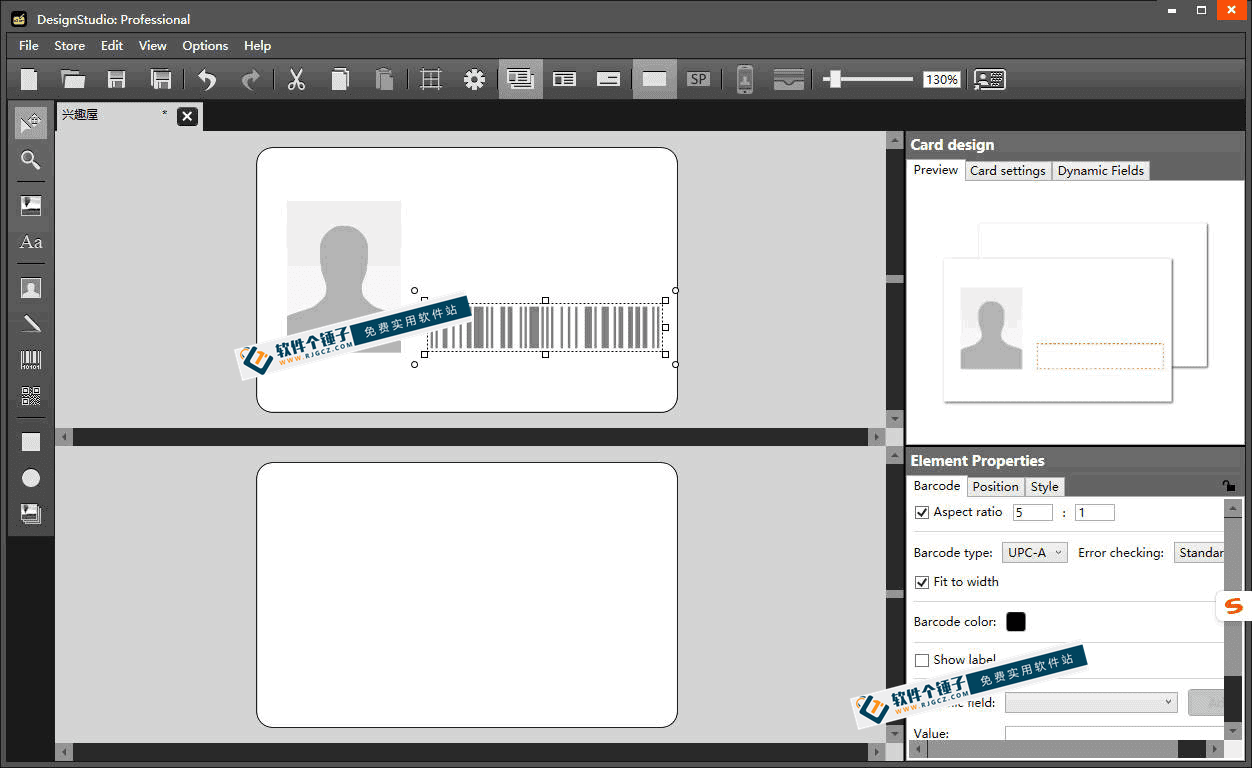
Task: Open the Error checking dropdown
Action: (1199, 552)
